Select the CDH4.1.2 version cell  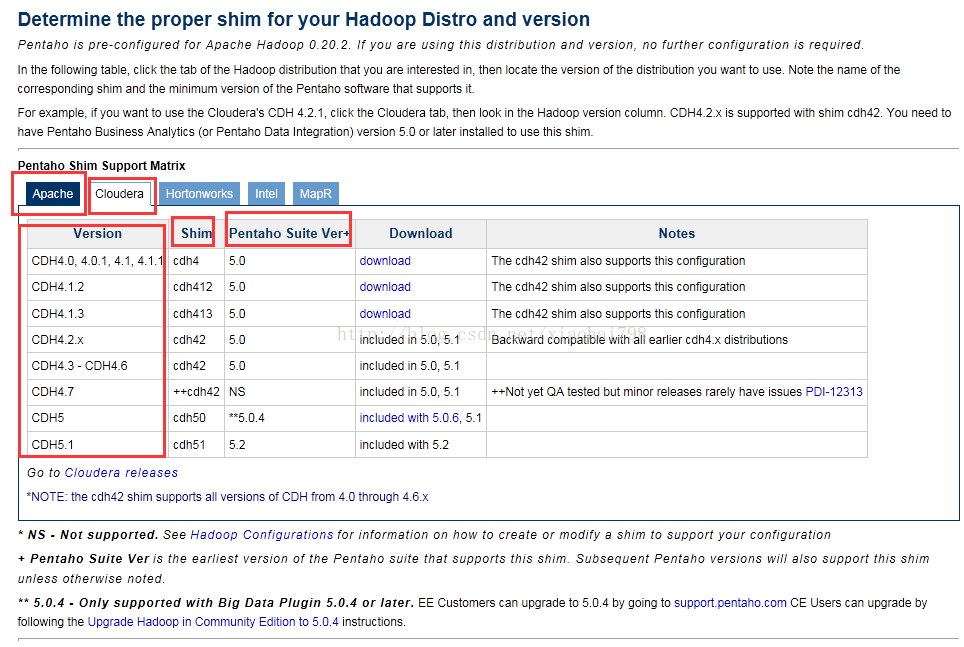(98, 287)
